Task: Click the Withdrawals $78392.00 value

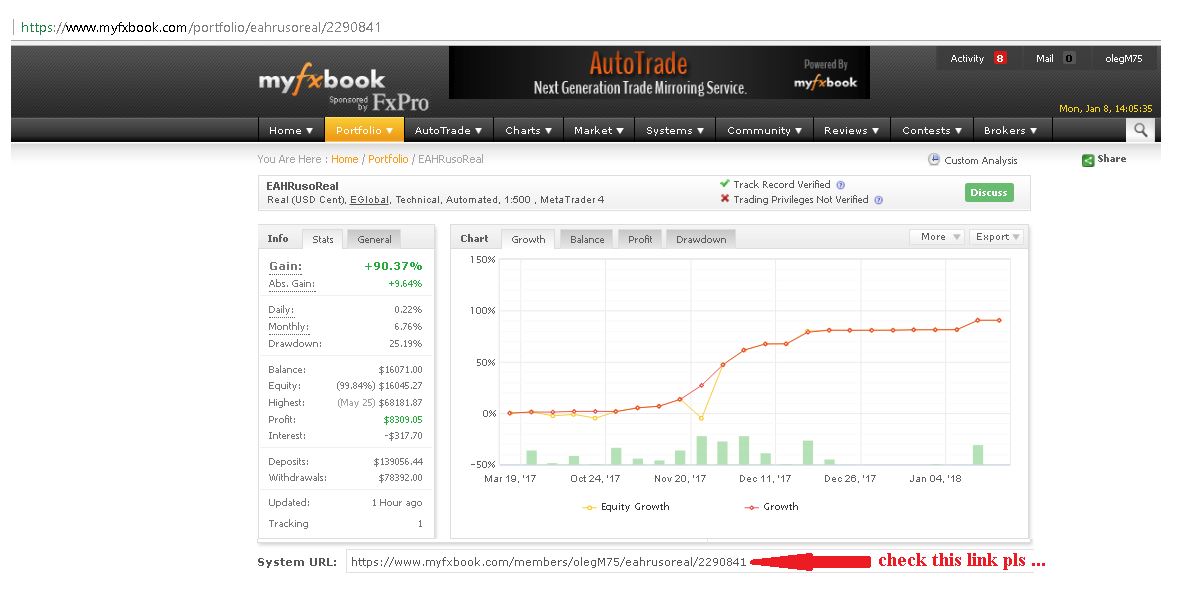Action: (x=400, y=478)
